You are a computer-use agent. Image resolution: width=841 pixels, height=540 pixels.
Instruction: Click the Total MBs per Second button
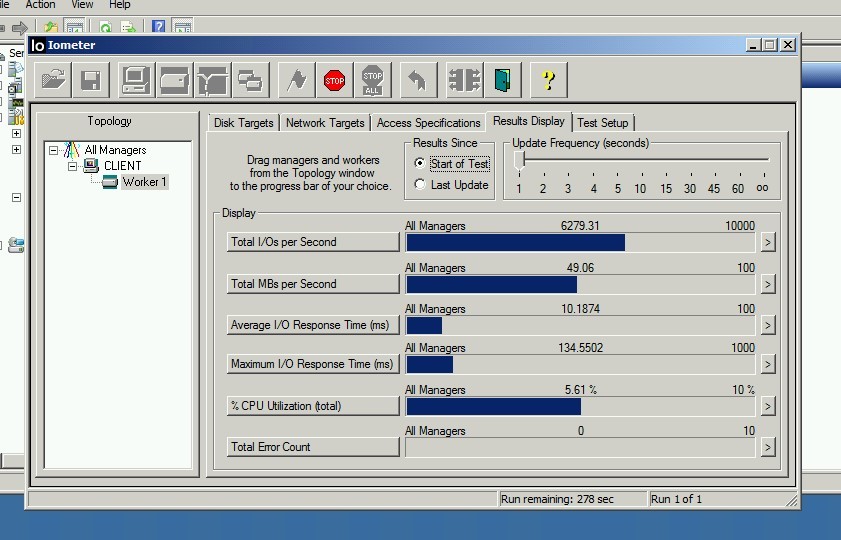313,284
